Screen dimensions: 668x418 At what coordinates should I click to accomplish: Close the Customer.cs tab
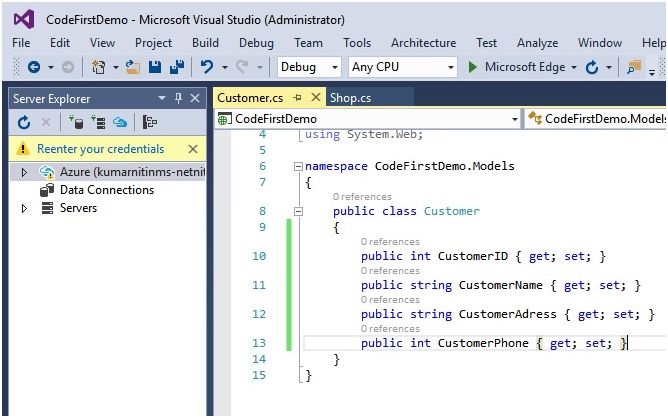[x=316, y=97]
